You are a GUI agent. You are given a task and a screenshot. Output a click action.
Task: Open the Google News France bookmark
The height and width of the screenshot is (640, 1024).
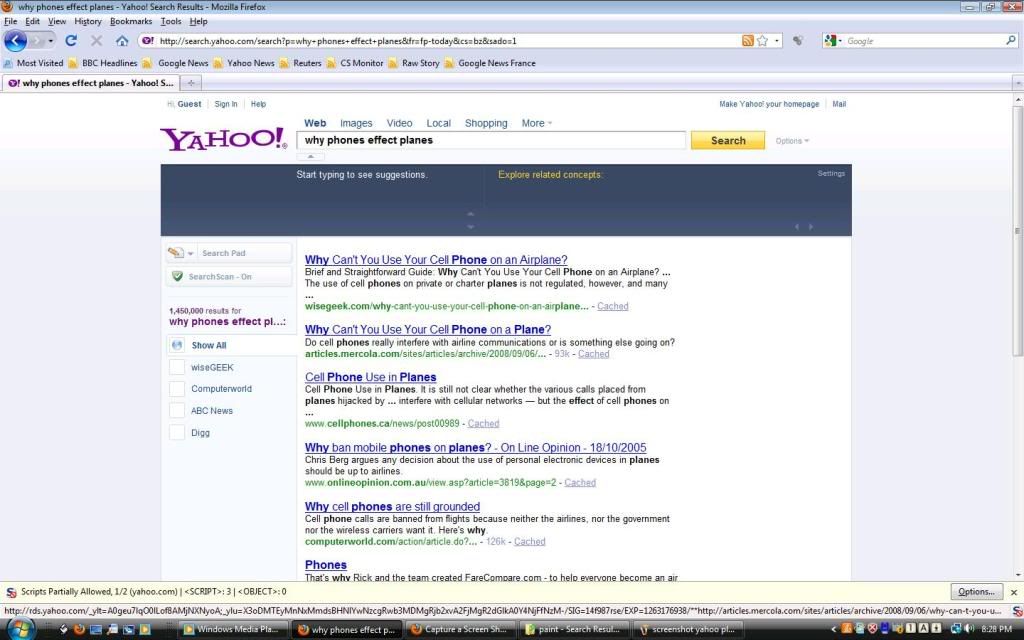tap(490, 63)
